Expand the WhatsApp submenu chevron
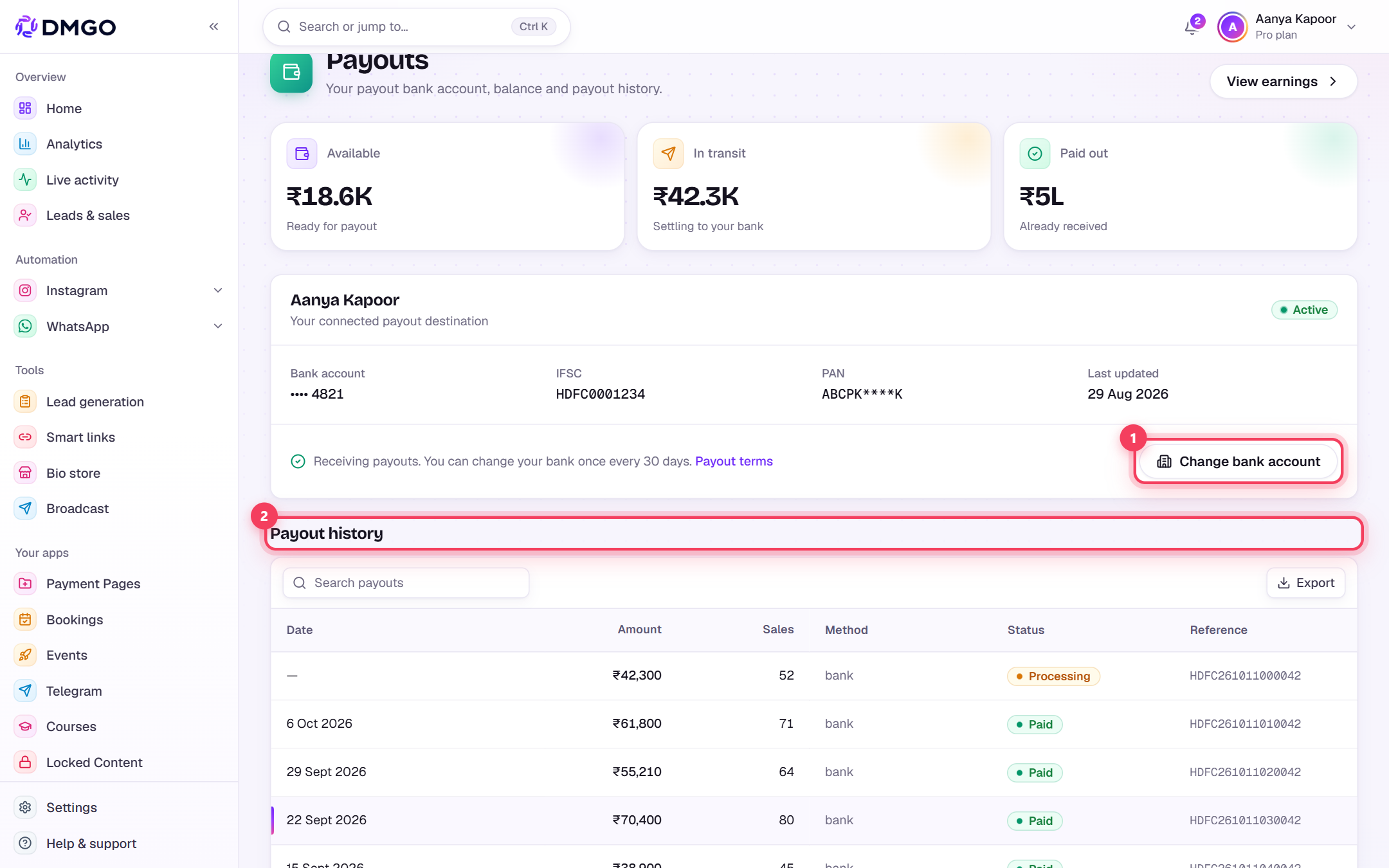Image resolution: width=1389 pixels, height=868 pixels. [x=218, y=326]
